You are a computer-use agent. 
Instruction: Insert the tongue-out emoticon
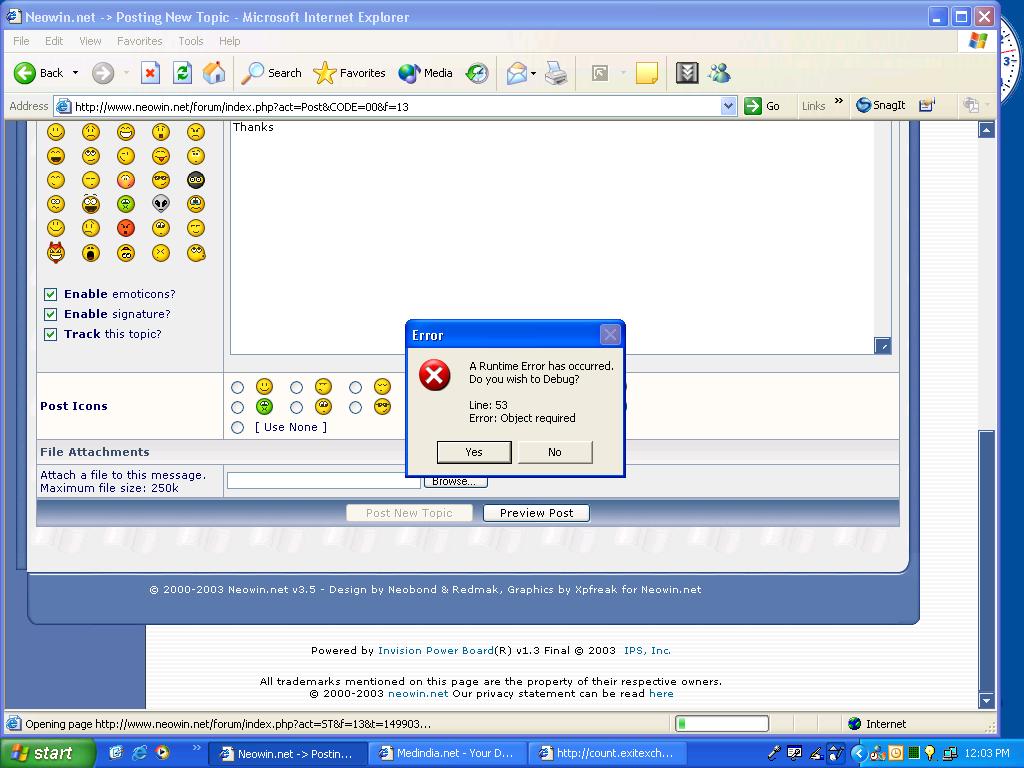161,156
